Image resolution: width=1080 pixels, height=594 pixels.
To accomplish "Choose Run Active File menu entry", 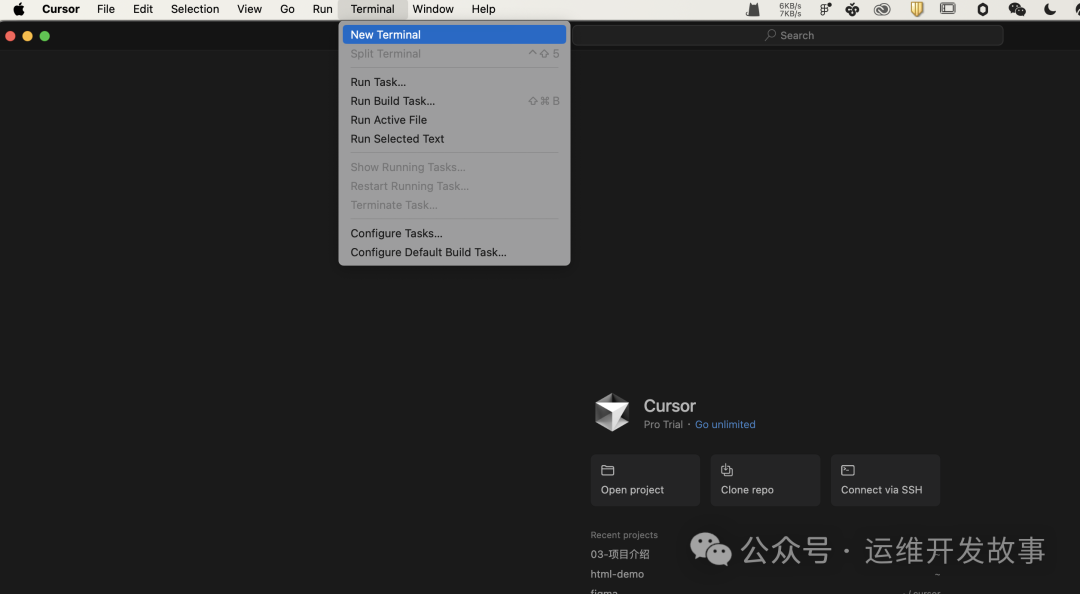I will pyautogui.click(x=389, y=119).
